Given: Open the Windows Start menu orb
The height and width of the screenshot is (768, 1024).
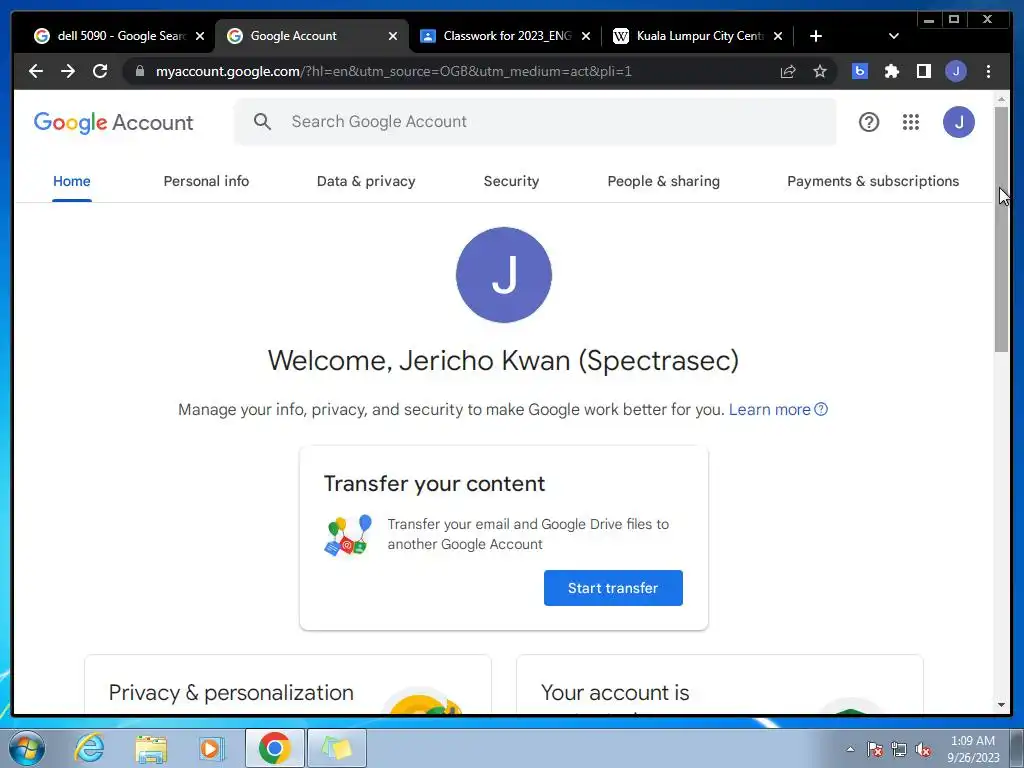Looking at the screenshot, I should point(27,748).
